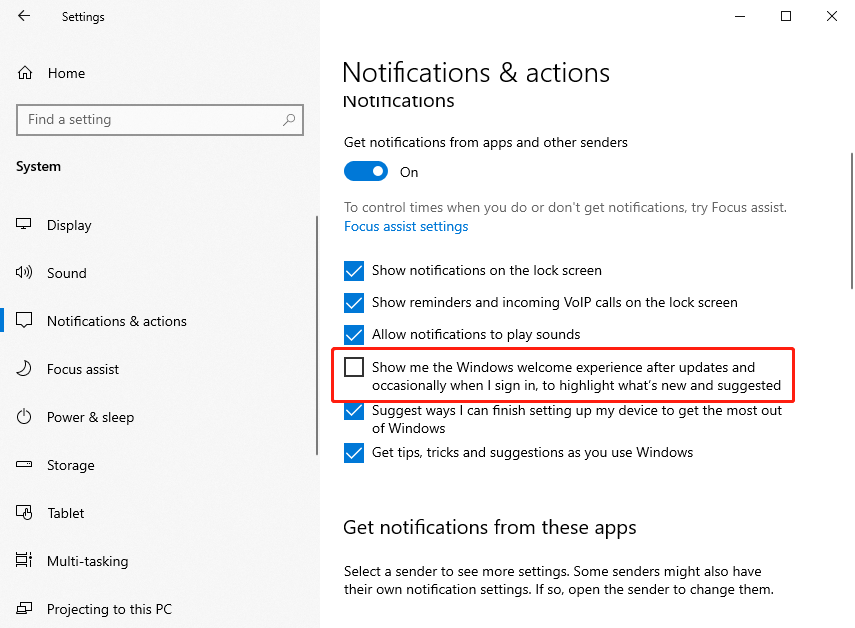855x628 pixels.
Task: Uncheck Get tips, tricks and suggestions
Action: coord(354,452)
